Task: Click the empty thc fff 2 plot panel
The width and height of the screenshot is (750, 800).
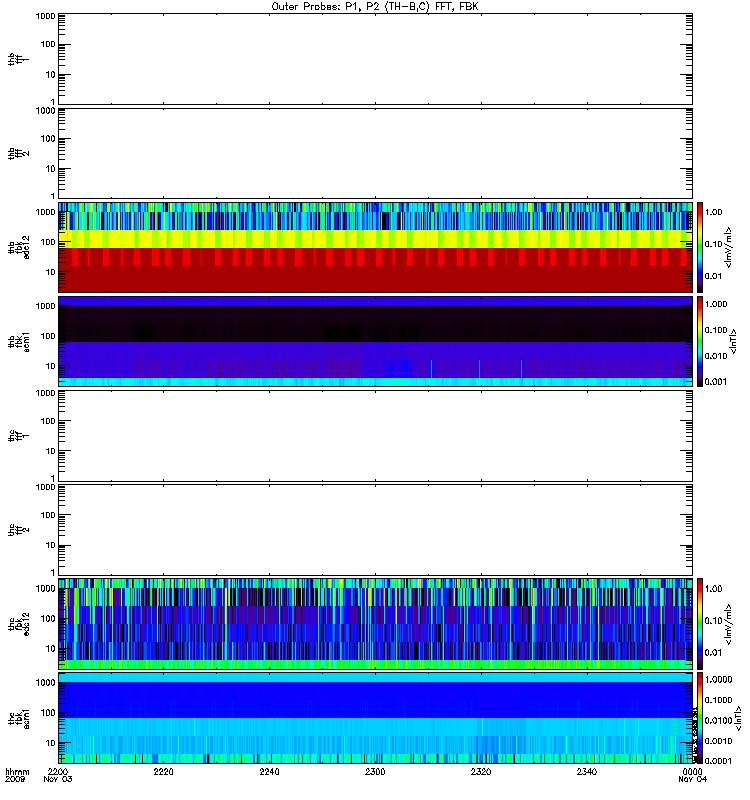Action: click(x=376, y=530)
